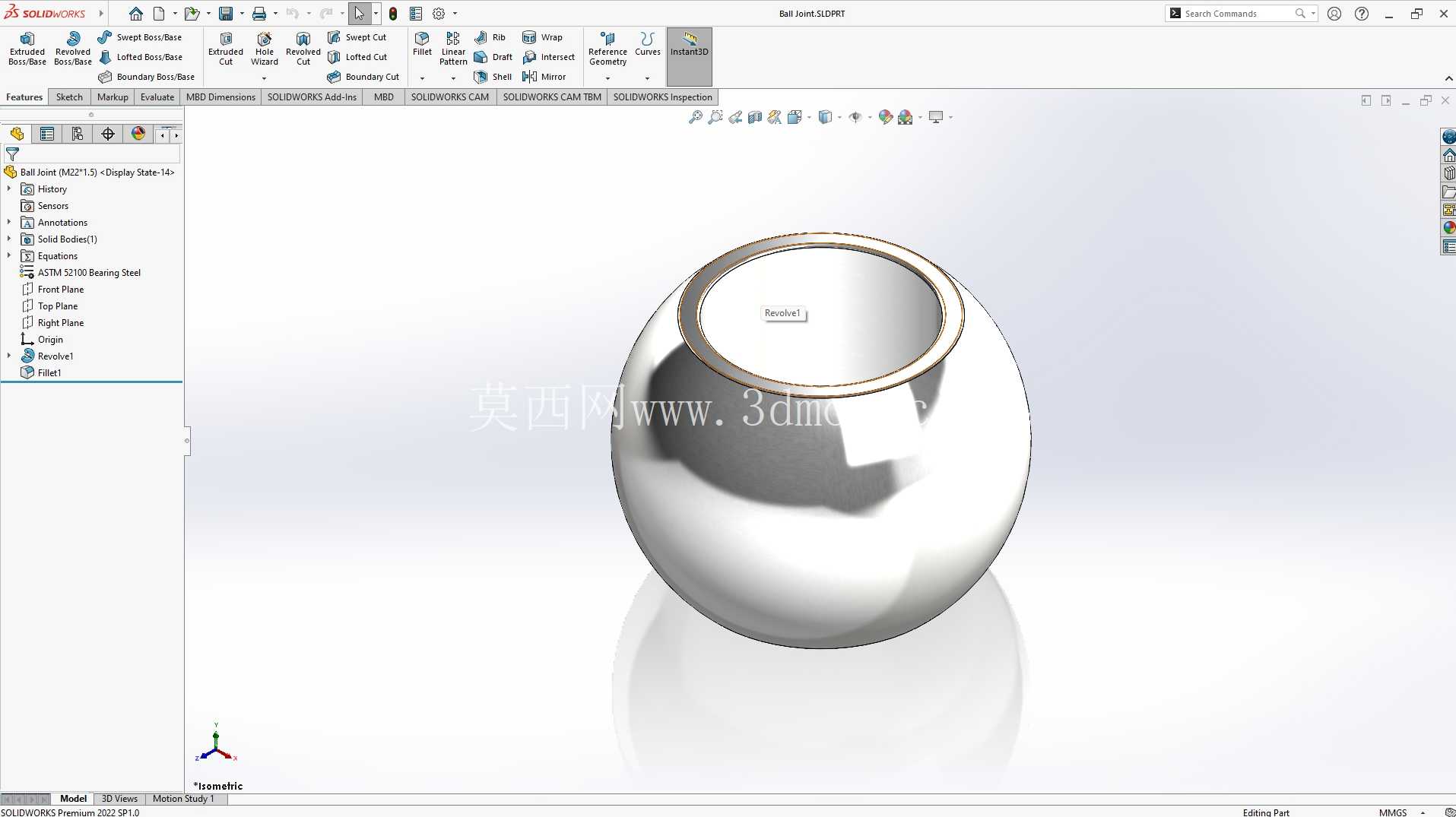The width and height of the screenshot is (1456, 817).
Task: Click the Revolved Boss/Base tool
Action: (73, 49)
